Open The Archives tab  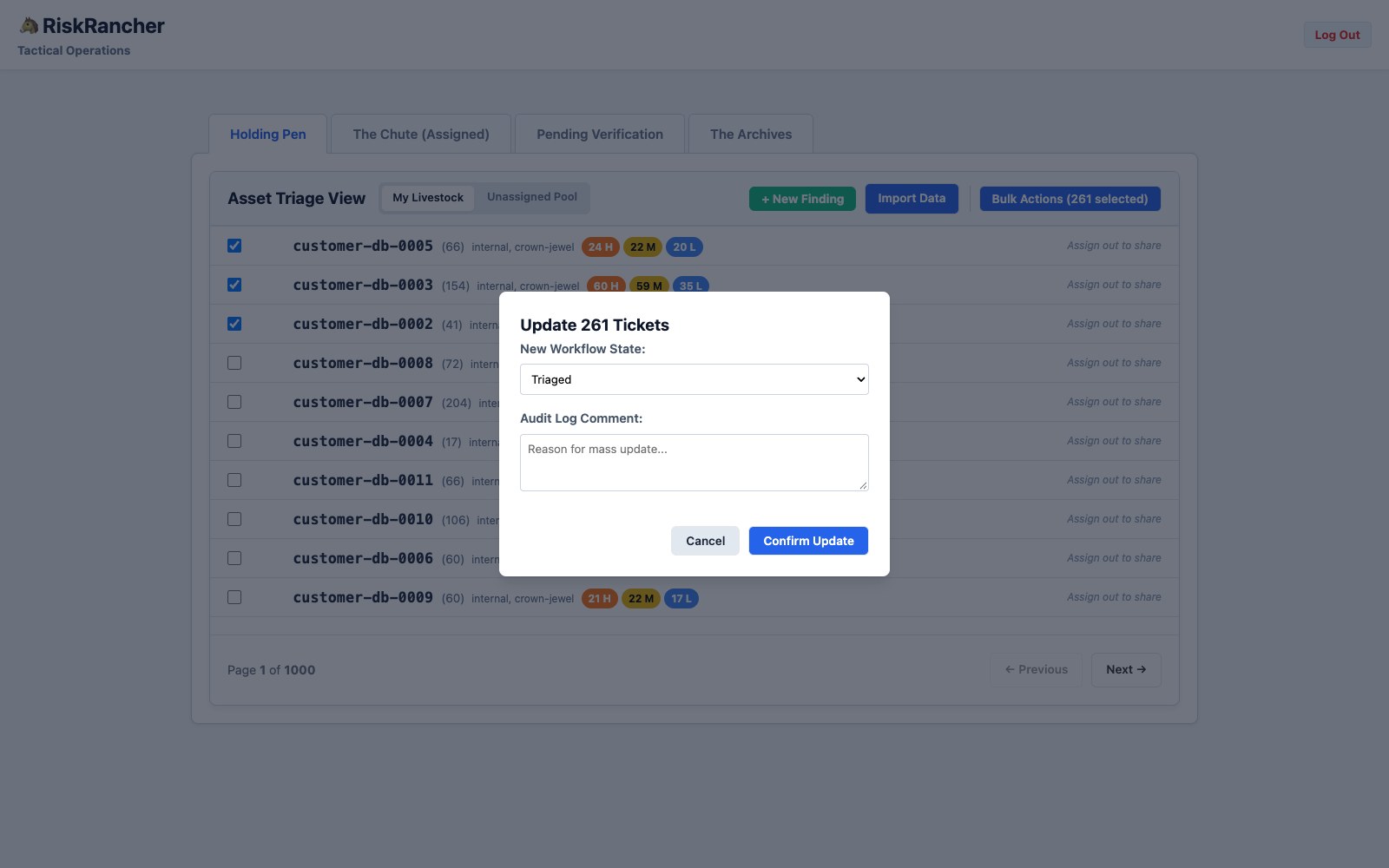(751, 135)
